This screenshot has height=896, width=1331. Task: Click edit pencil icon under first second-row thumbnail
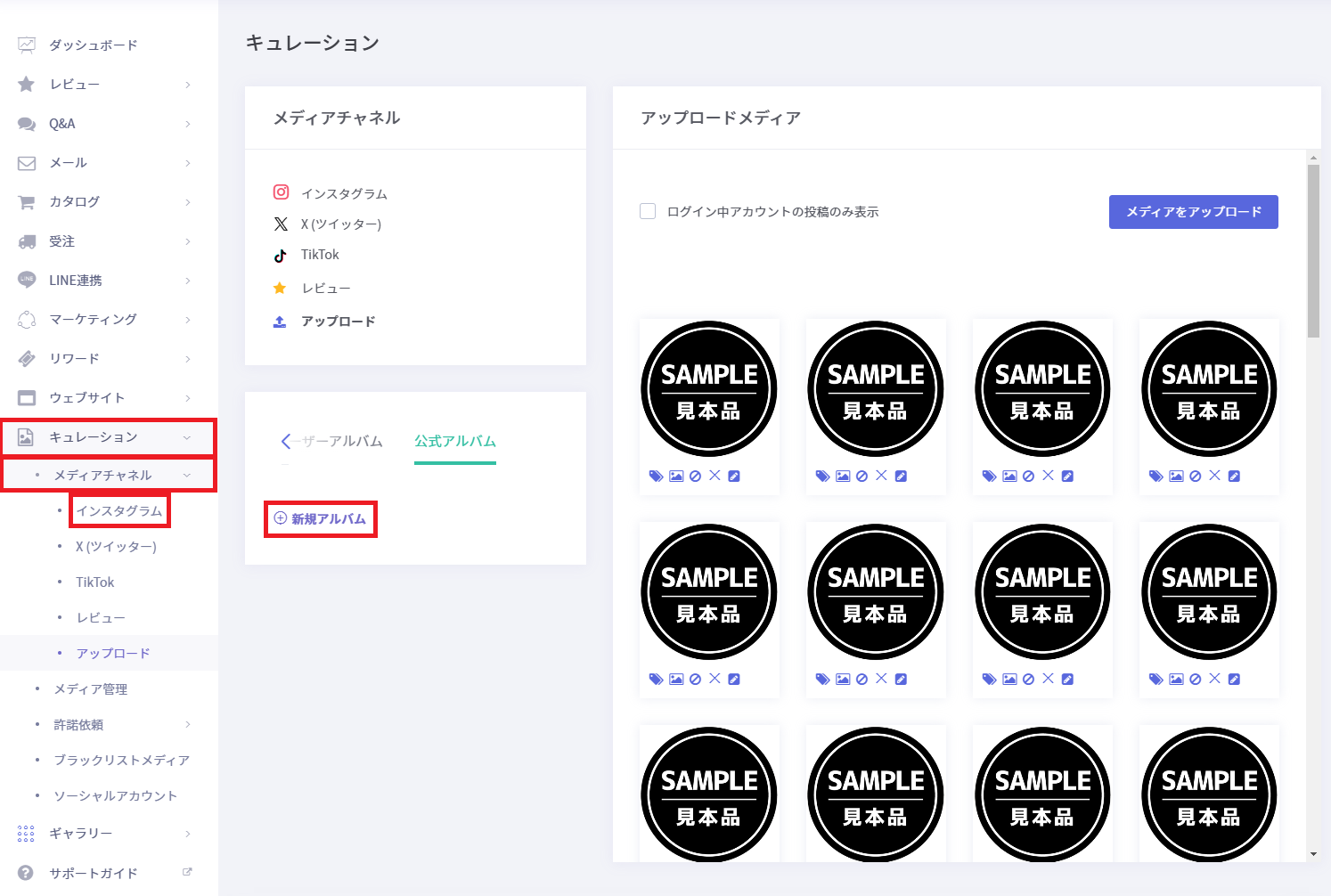(734, 680)
